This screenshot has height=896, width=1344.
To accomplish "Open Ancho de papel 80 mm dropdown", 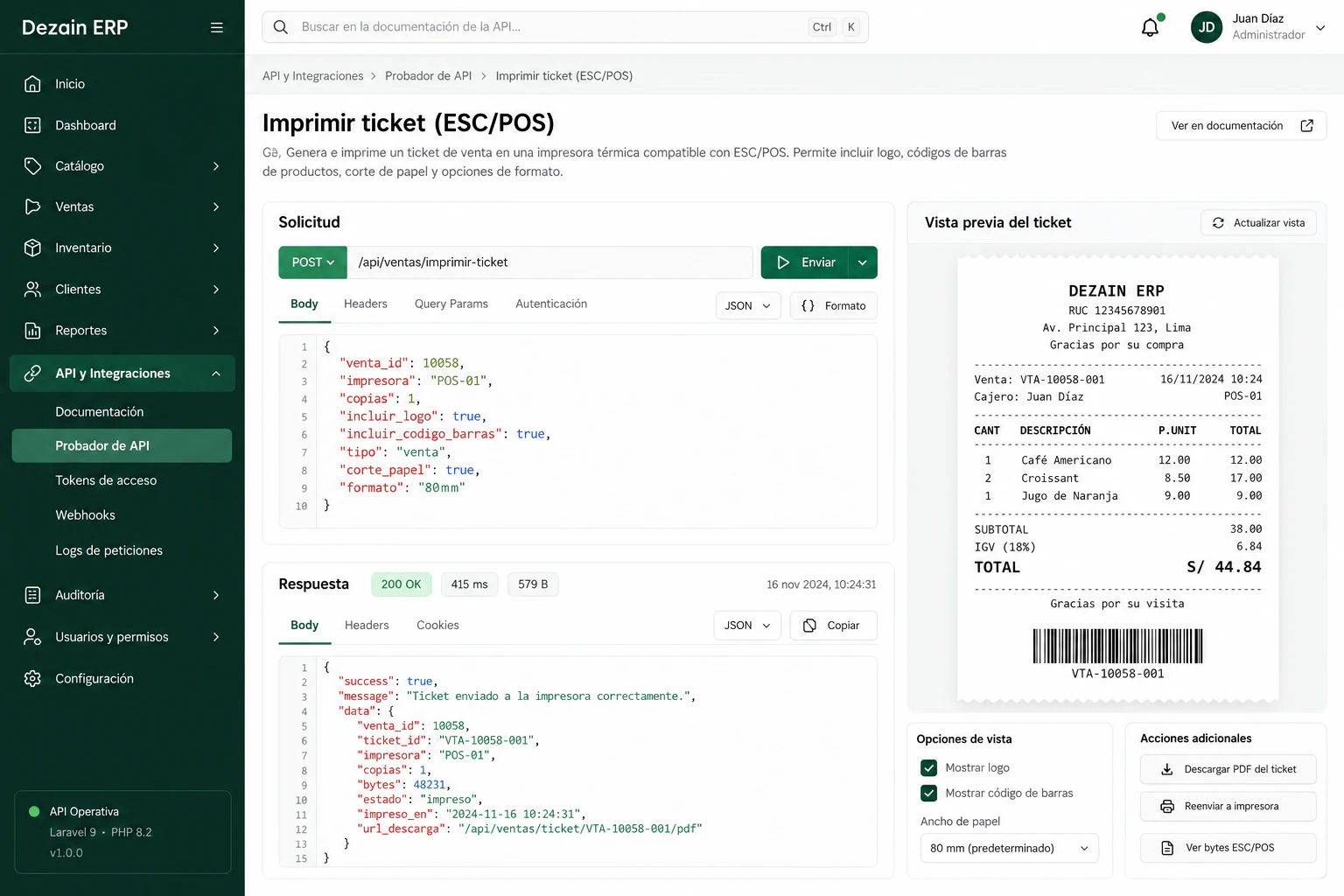I will pyautogui.click(x=1009, y=848).
